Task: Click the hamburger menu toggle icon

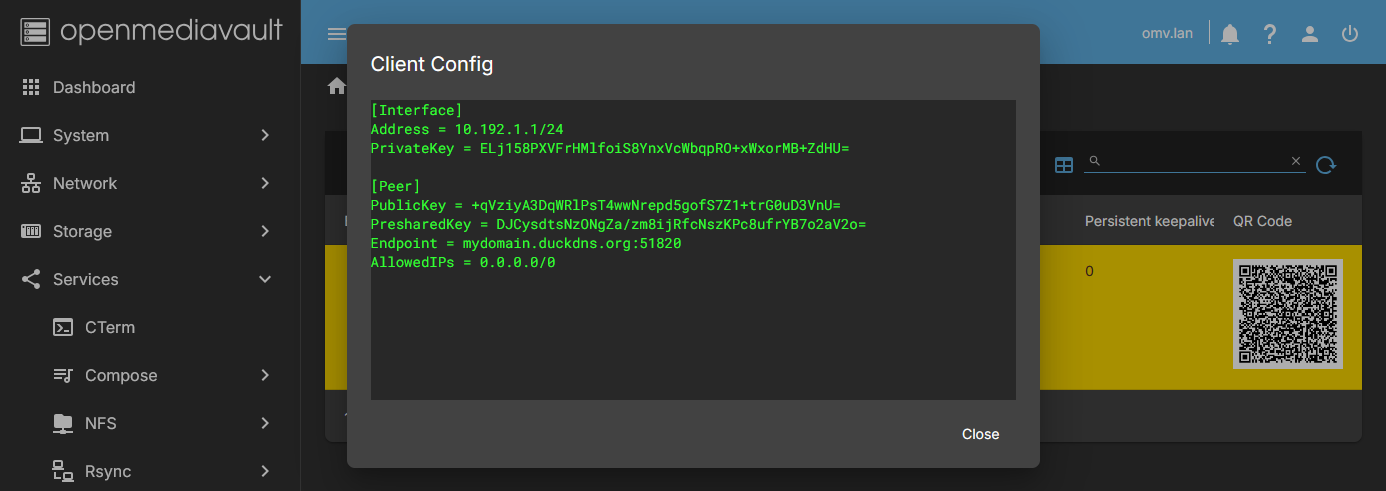Action: [336, 34]
